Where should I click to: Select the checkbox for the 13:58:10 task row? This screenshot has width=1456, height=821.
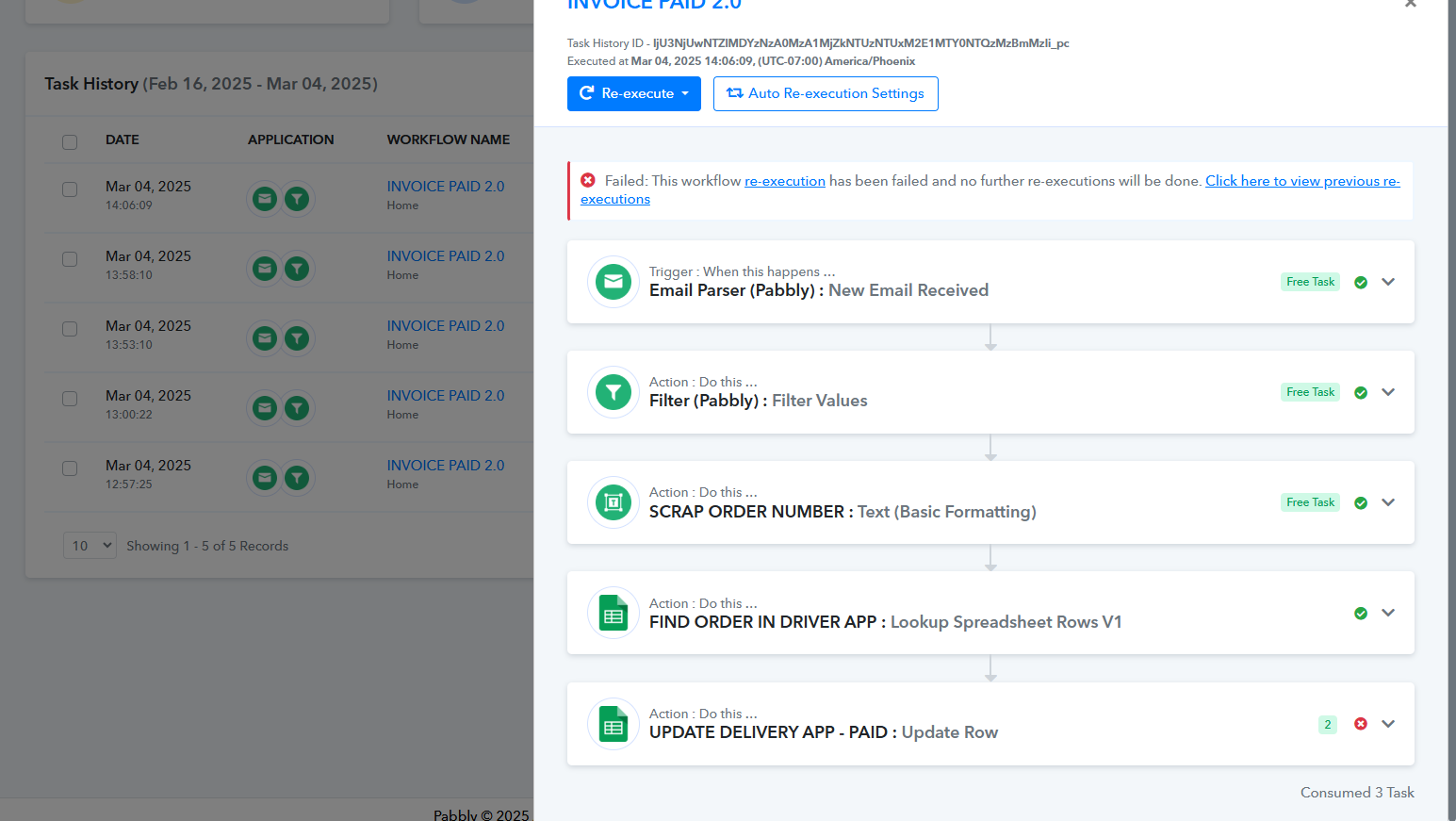coord(70,259)
